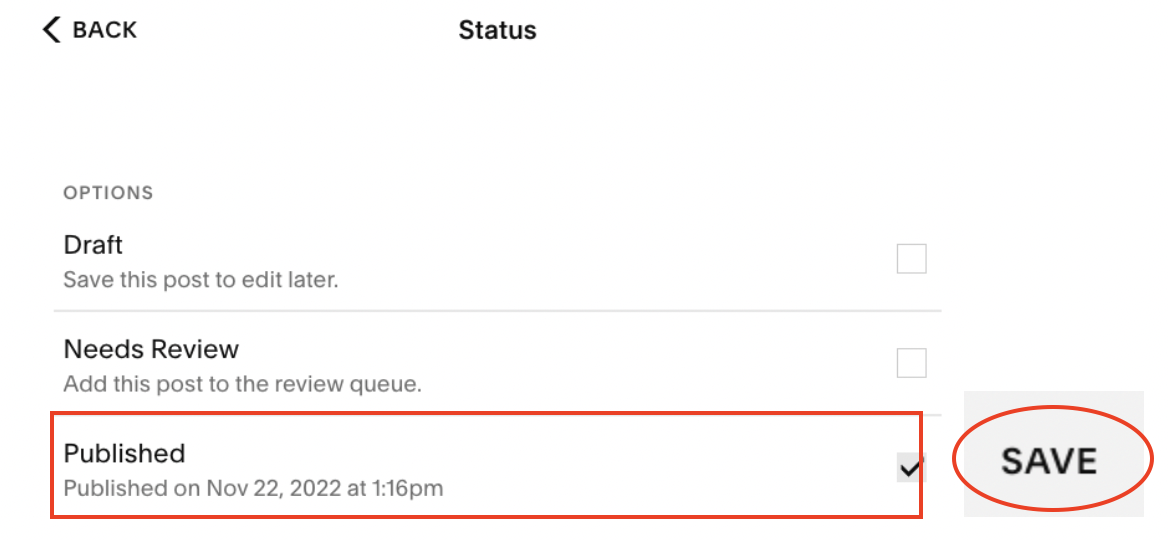The image size is (1168, 540).
Task: Enable the Needs Review checkbox
Action: (911, 363)
